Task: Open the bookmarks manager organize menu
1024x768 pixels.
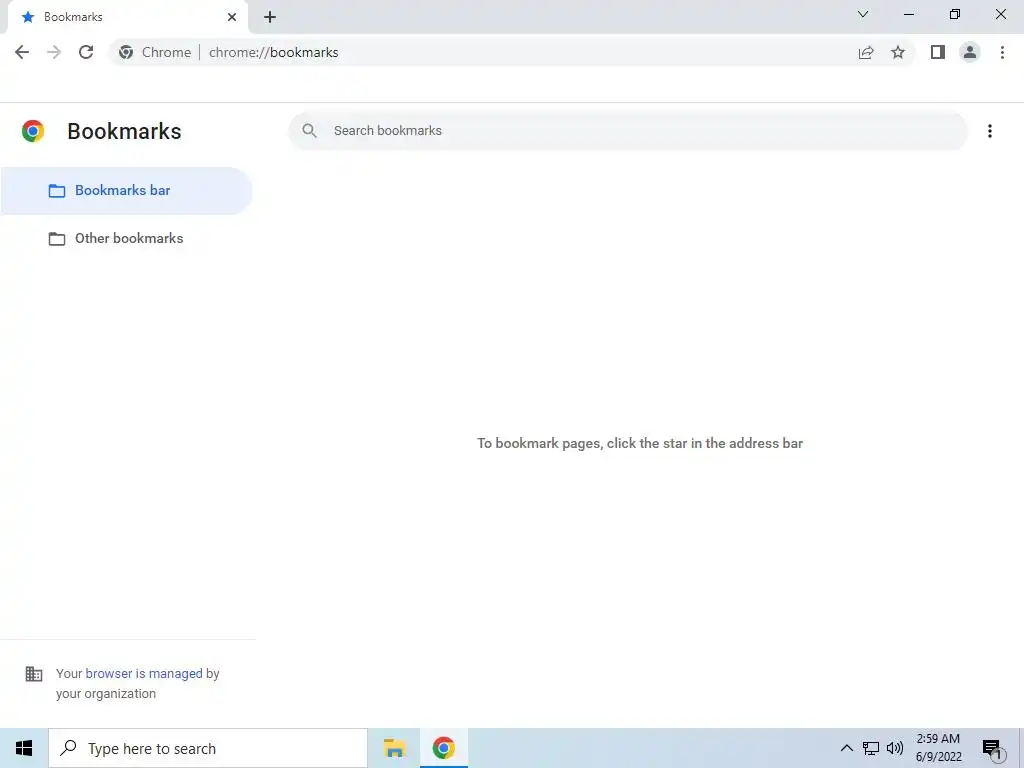Action: click(x=990, y=131)
